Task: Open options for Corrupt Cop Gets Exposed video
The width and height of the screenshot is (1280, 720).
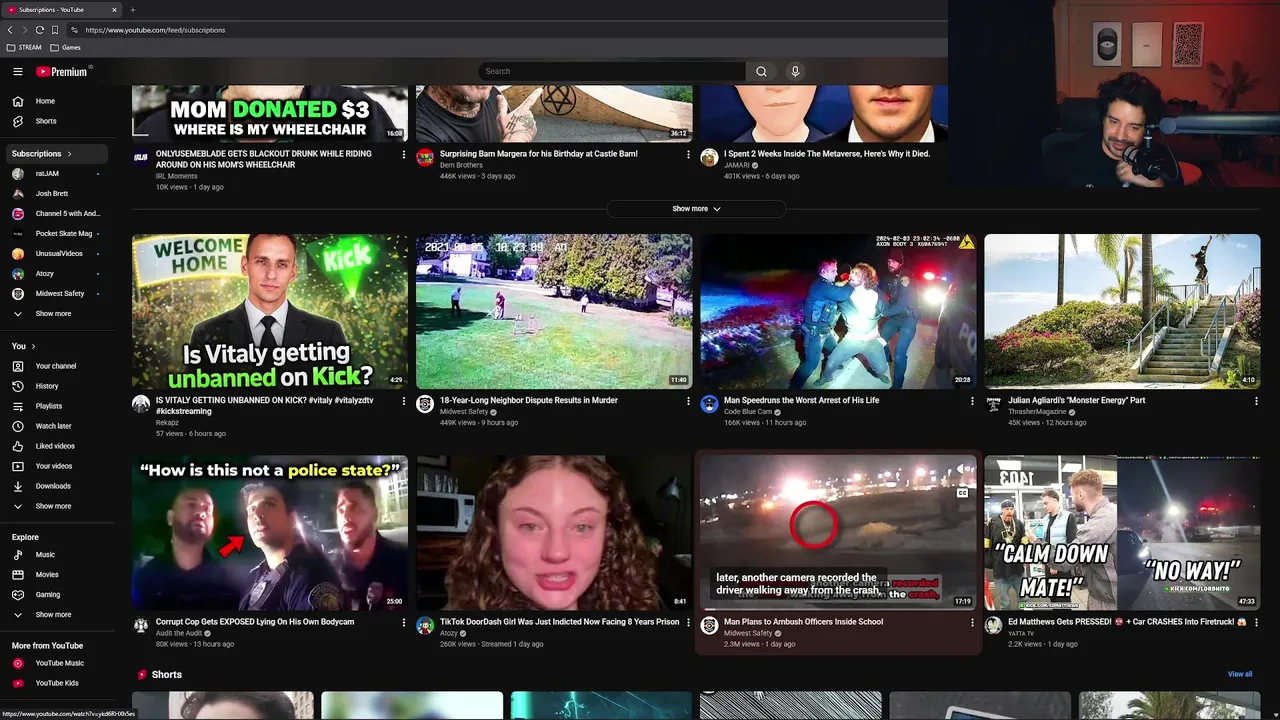Action: coord(404,622)
